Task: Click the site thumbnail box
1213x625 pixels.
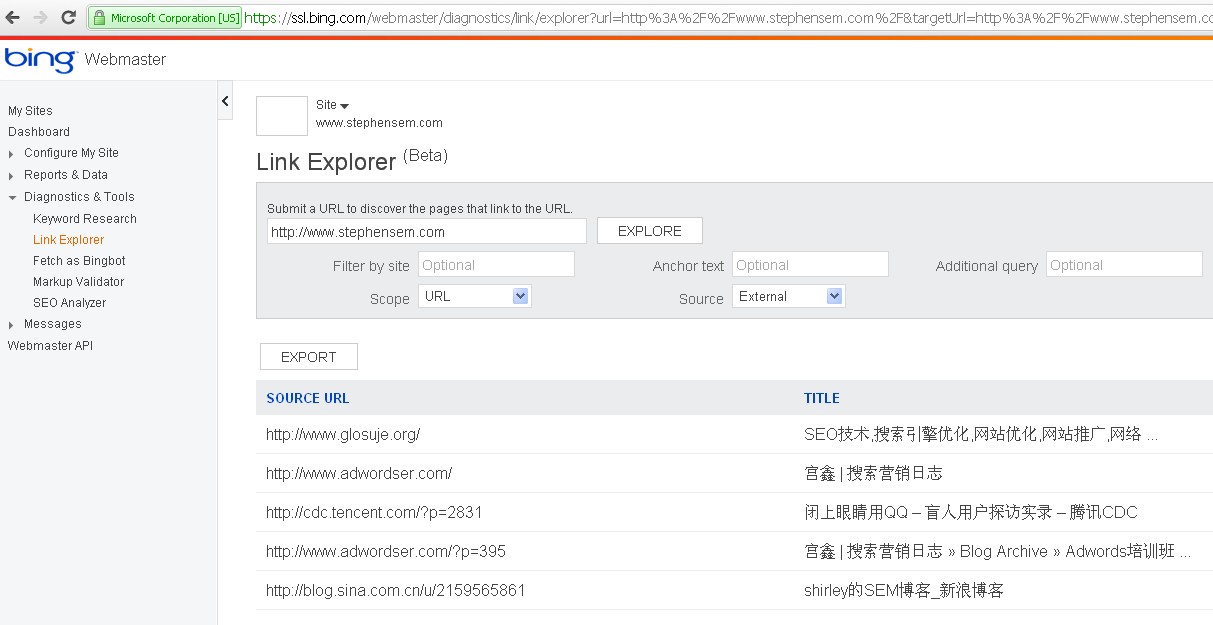Action: pos(282,116)
